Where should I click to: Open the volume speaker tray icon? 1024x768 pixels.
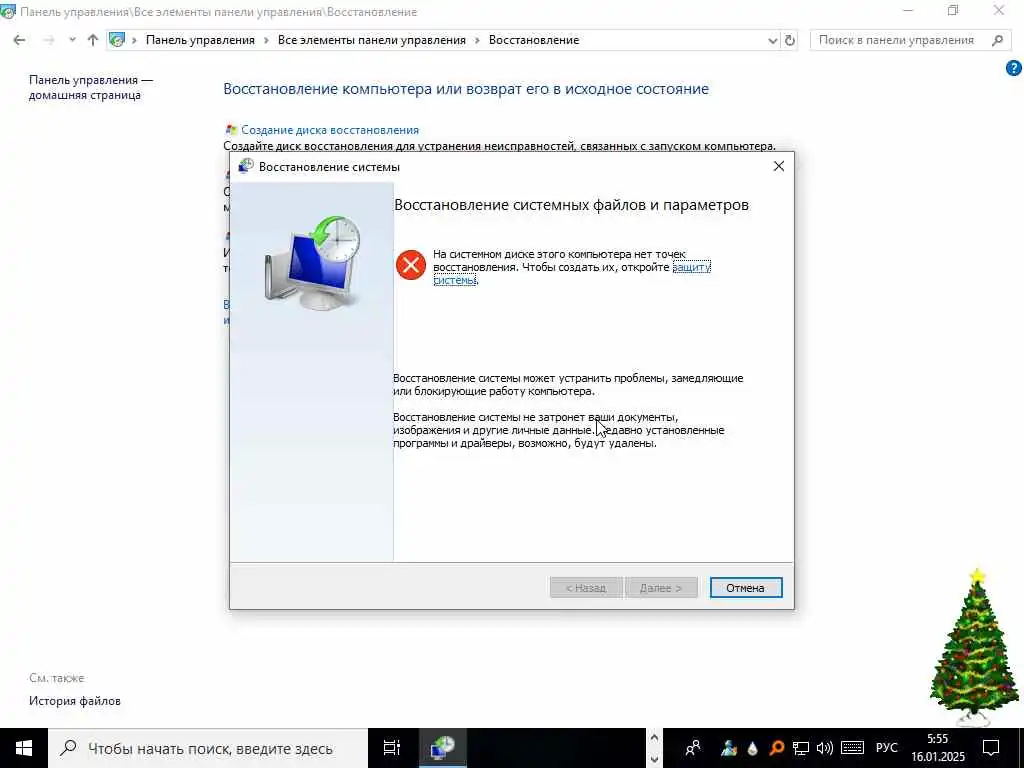pyautogui.click(x=825, y=748)
